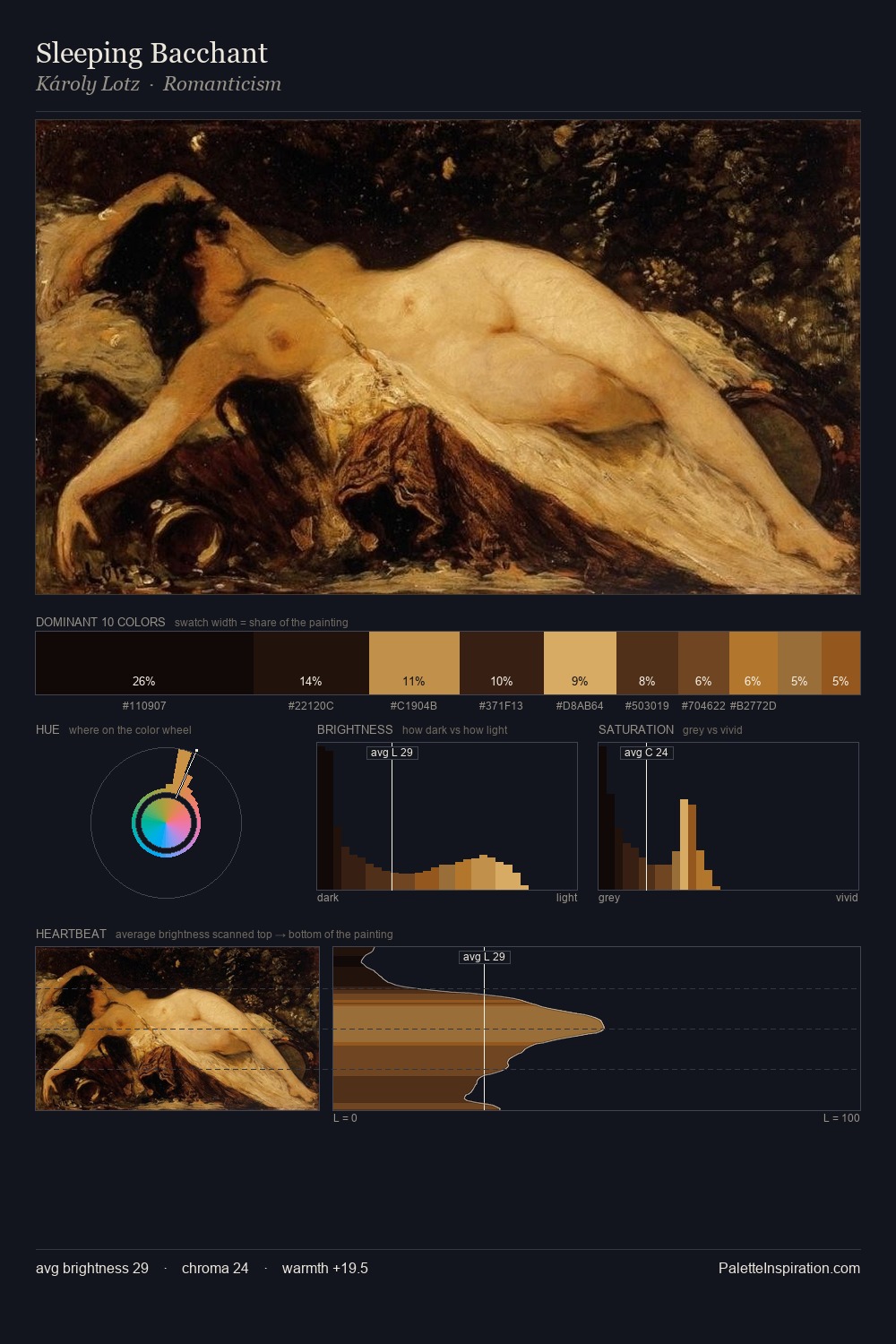
Task: Click the brightness histogram chart
Action: pyautogui.click(x=447, y=816)
